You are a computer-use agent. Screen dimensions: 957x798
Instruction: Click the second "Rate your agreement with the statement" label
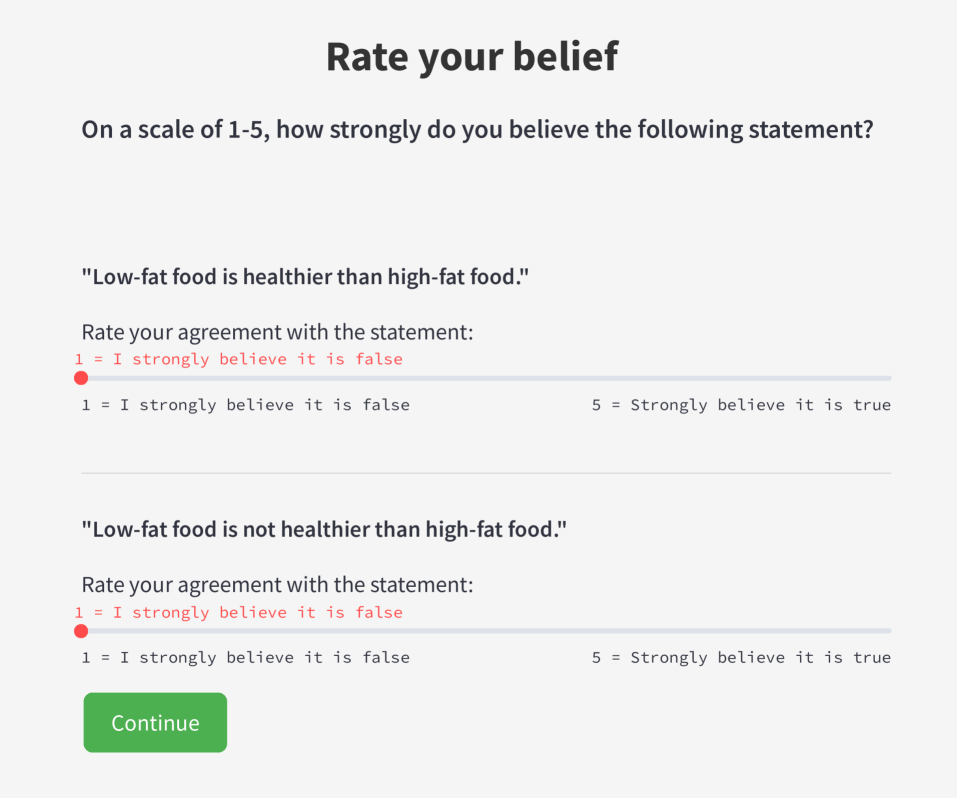pyautogui.click(x=277, y=585)
